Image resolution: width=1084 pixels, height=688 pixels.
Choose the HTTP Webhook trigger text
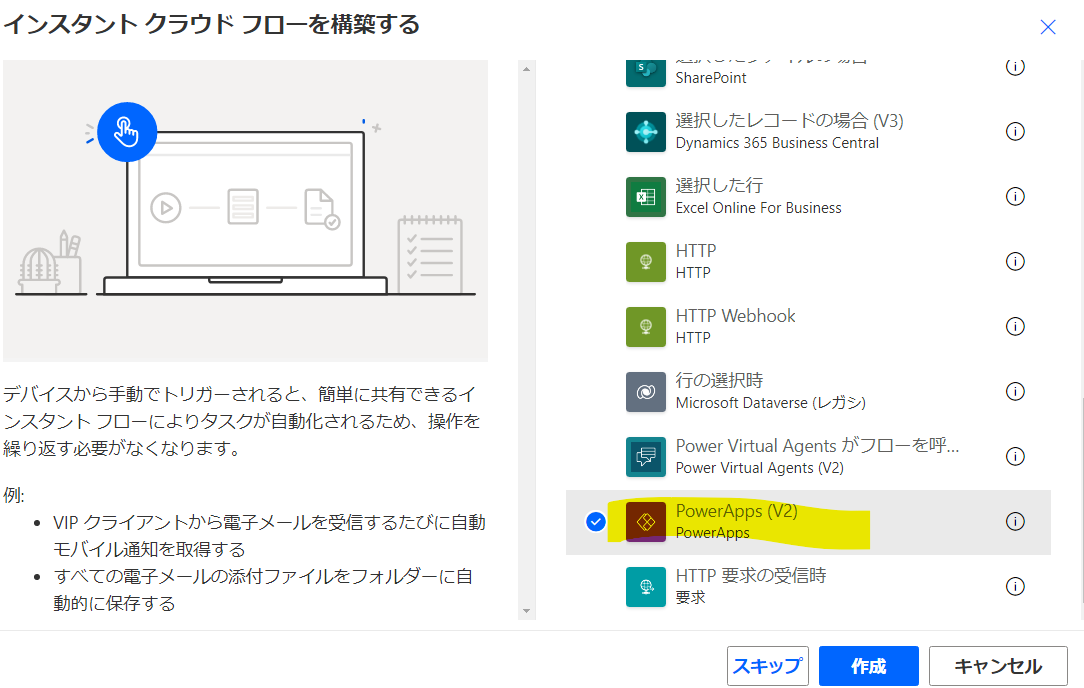point(736,316)
